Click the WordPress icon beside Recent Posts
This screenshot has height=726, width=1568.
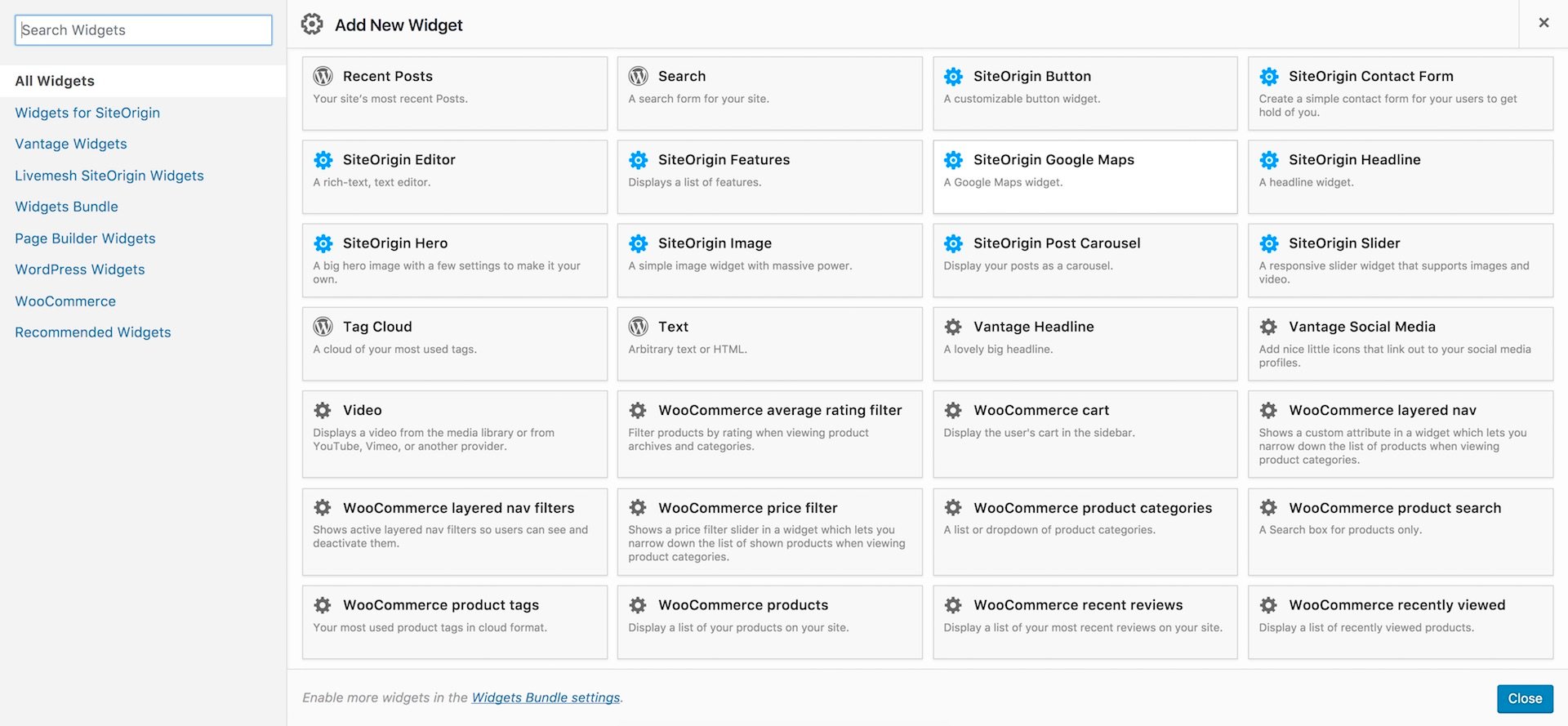click(x=323, y=76)
